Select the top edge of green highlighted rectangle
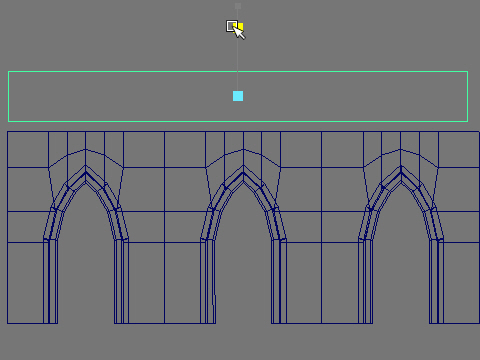The image size is (480, 360). [238, 71]
